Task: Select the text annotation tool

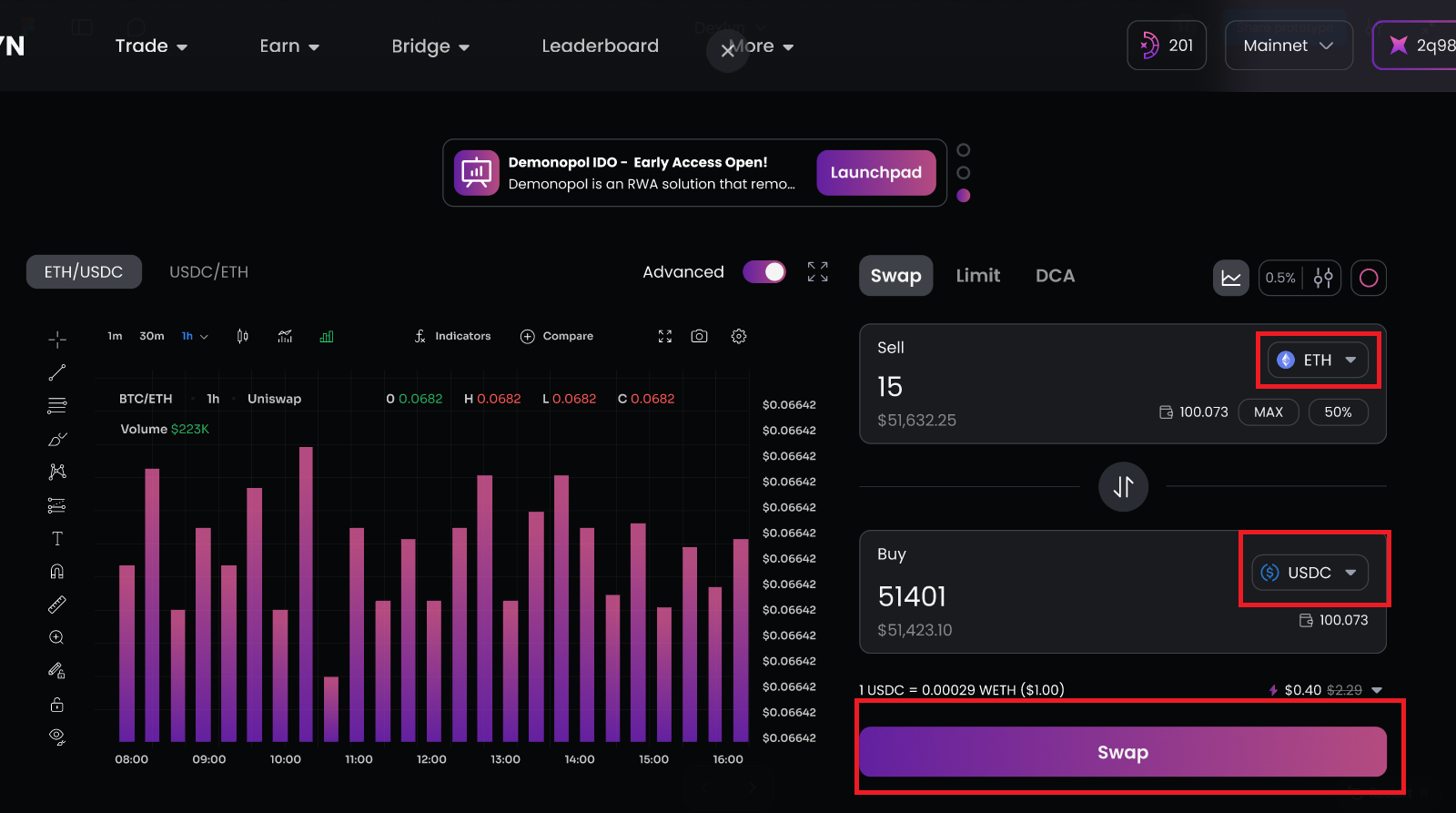Action: tap(56, 539)
